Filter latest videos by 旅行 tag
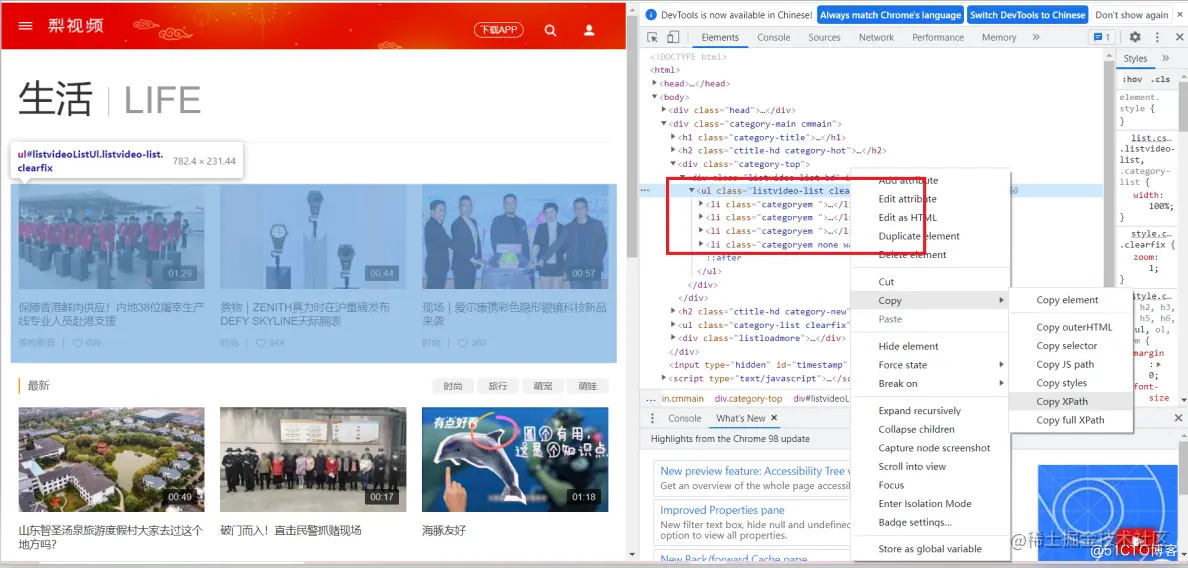Viewport: 1188px width, 568px height. [x=498, y=386]
